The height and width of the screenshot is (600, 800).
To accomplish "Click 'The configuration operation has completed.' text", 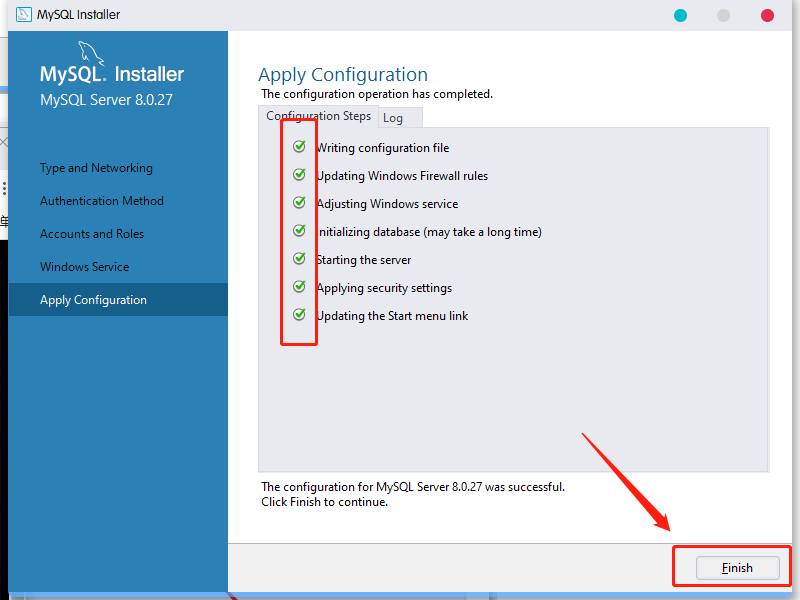I will pos(377,94).
